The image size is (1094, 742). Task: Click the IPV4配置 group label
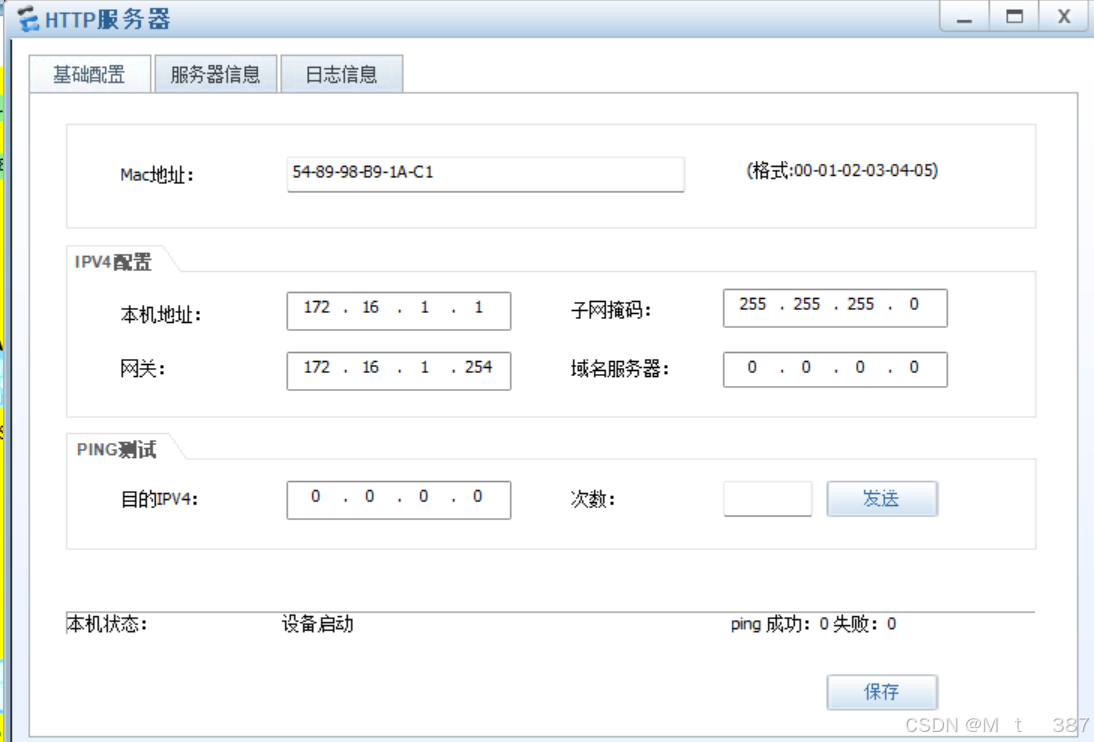click(x=113, y=262)
